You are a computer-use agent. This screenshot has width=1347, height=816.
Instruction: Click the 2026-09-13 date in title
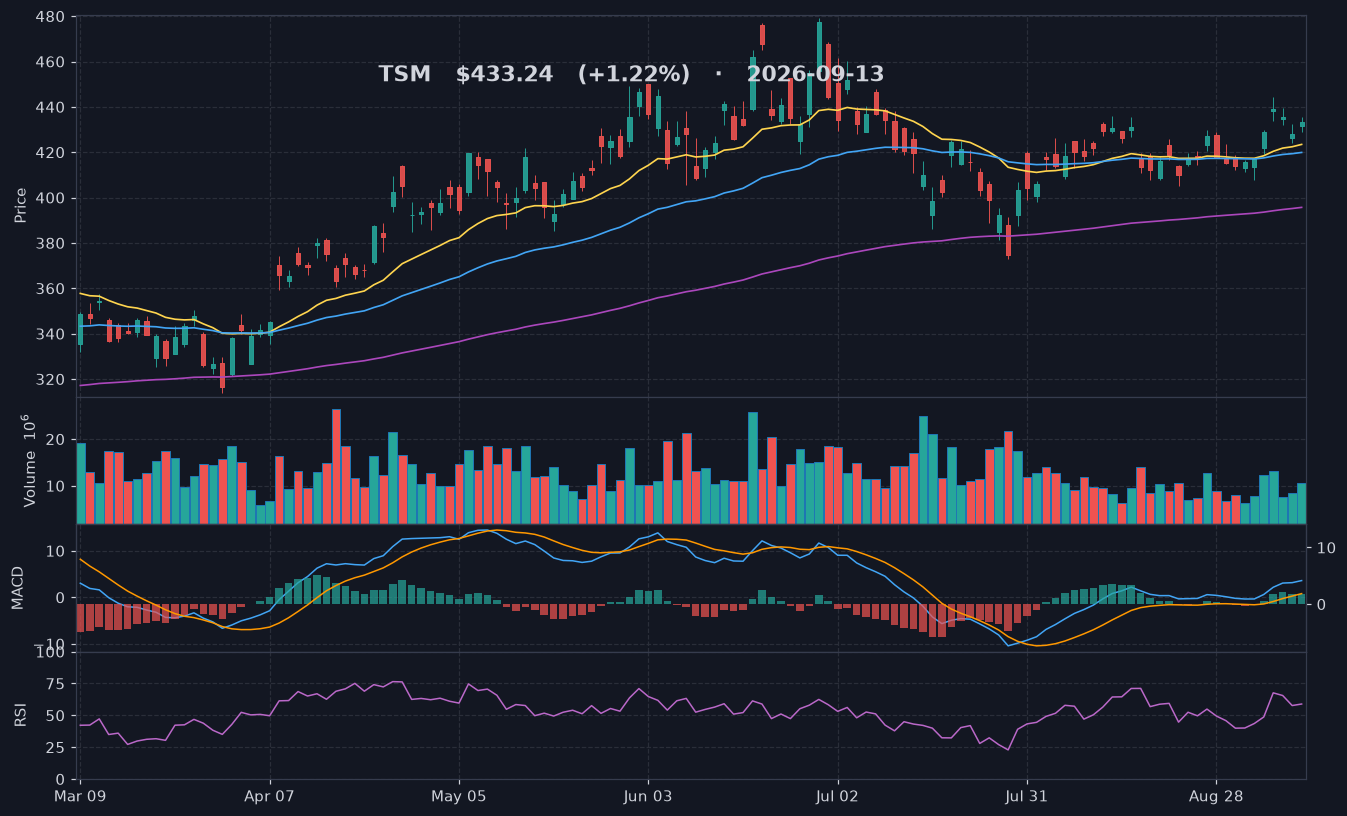click(x=815, y=75)
